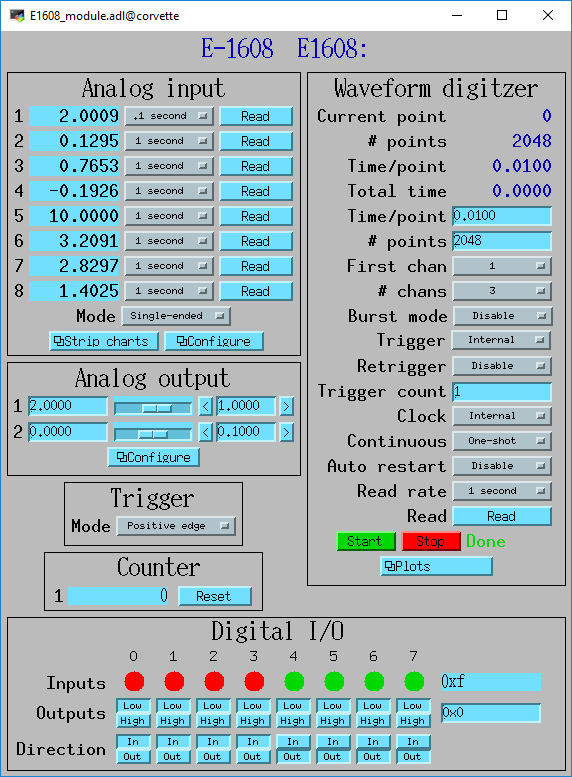This screenshot has height=777, width=572.
Task: Click Analog output 2 slider
Action: coord(153,434)
